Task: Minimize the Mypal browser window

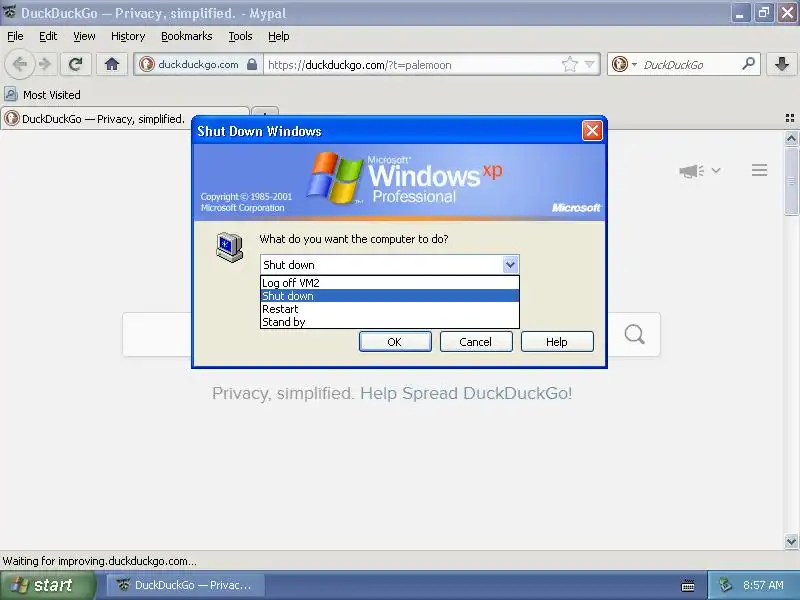Action: click(739, 13)
